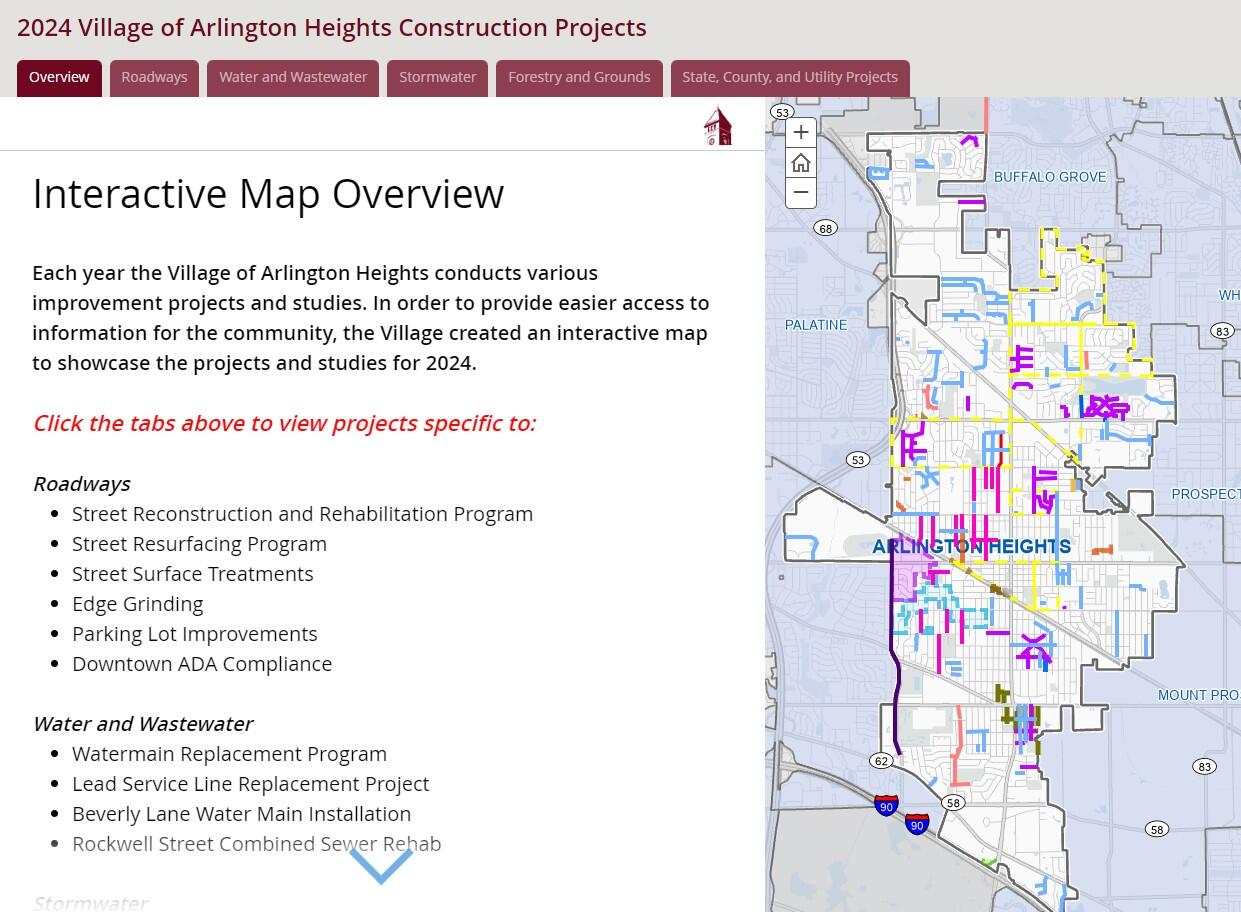Select the second I-90 shield marker
Viewport: 1241px width, 912px height.
click(x=917, y=824)
